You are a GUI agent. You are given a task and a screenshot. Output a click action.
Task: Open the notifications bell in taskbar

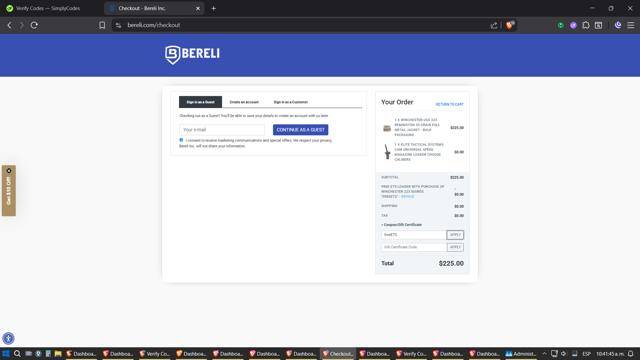point(631,353)
